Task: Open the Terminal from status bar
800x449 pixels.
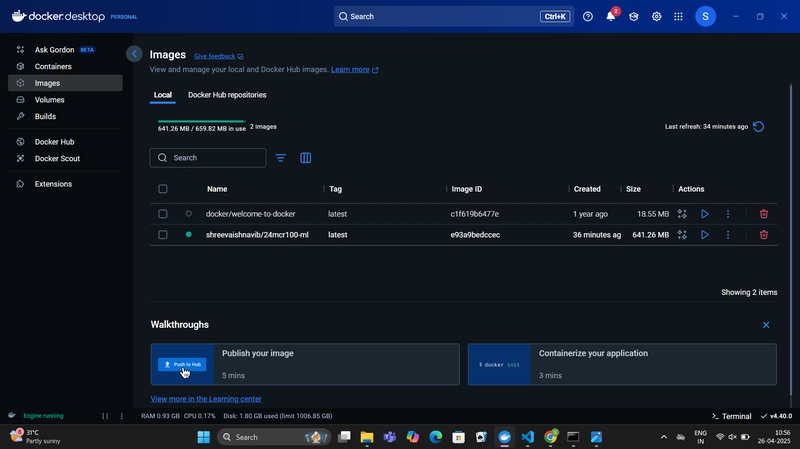Action: tap(731, 416)
